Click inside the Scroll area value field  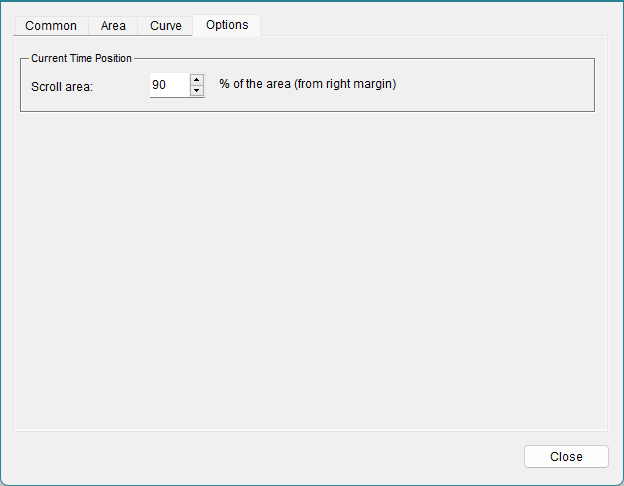[x=168, y=85]
